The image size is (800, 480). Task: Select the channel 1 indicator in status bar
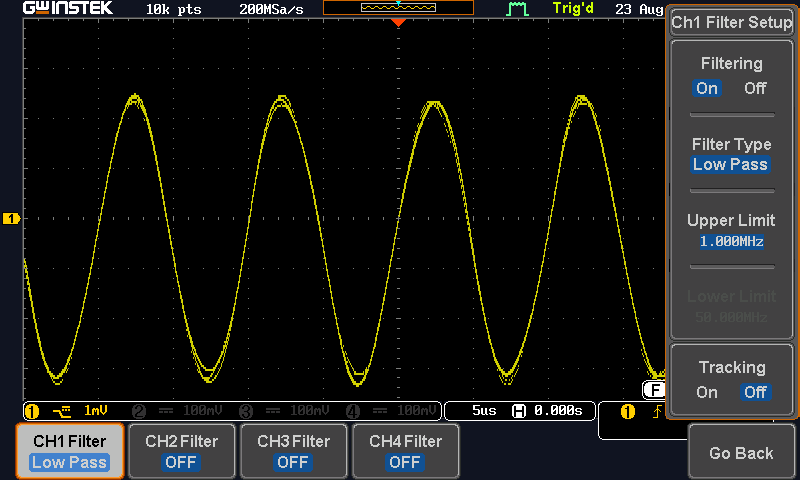point(66,411)
